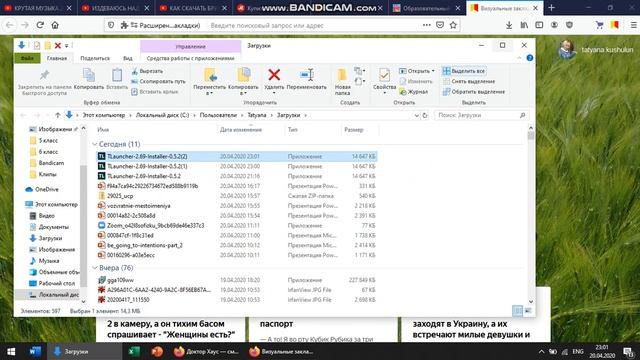The height and width of the screenshot is (360, 640).
Task: Click History (Журнал) in Open group
Action: [x=414, y=92]
